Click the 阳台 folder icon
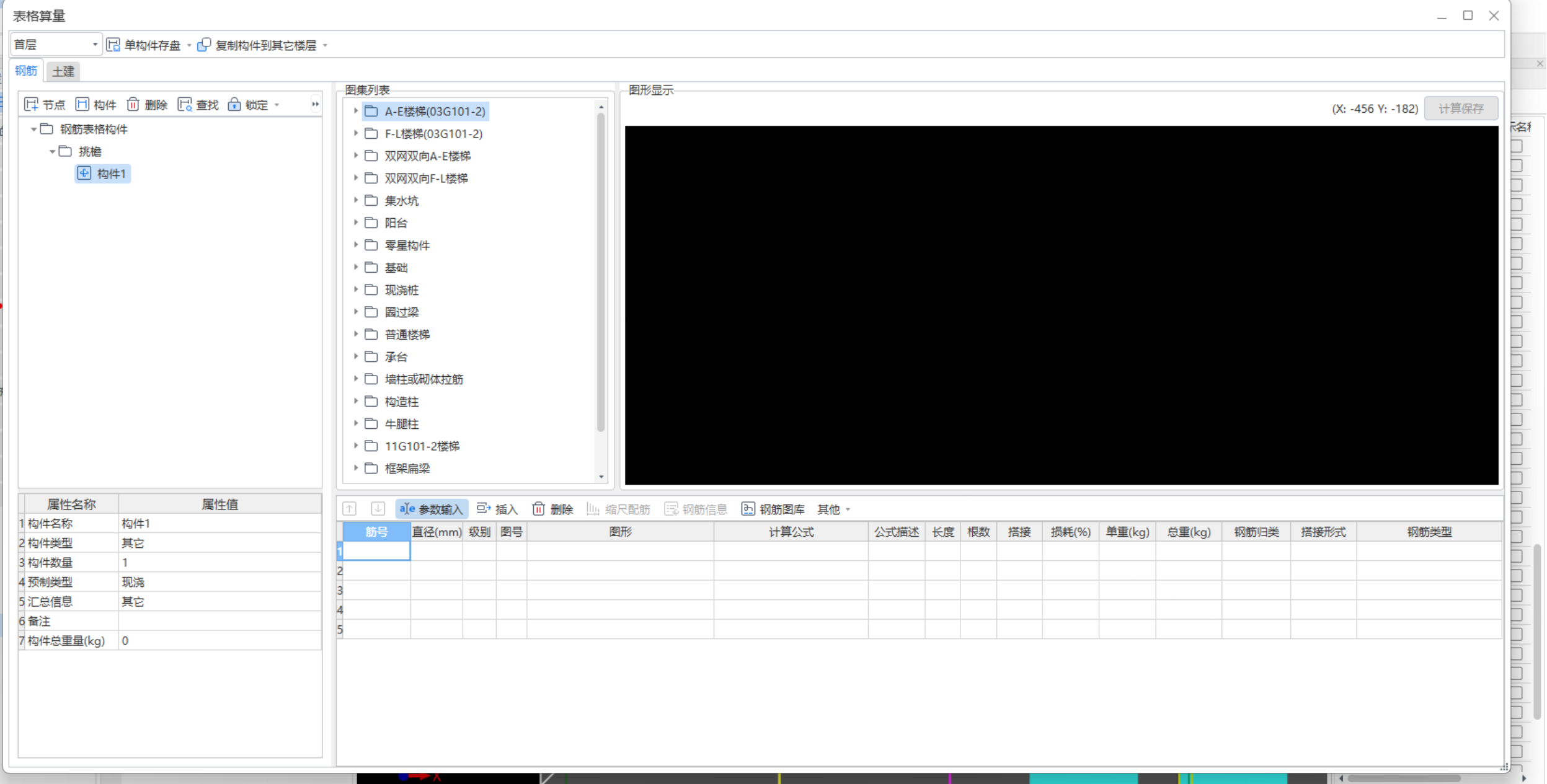 click(x=371, y=223)
